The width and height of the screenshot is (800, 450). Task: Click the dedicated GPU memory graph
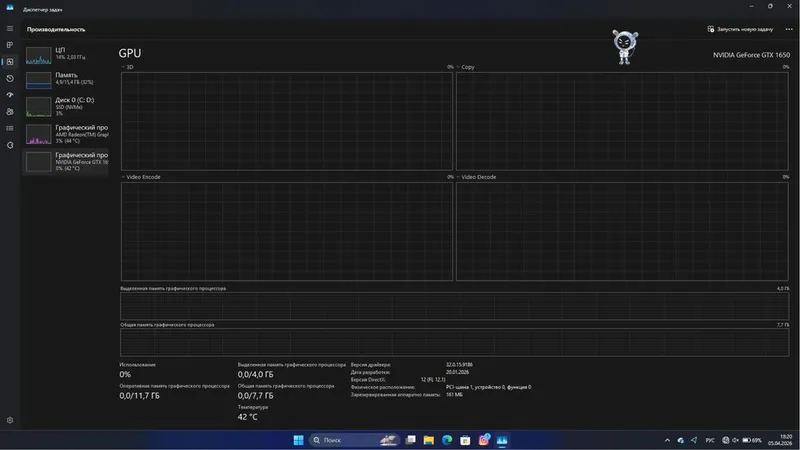click(455, 306)
